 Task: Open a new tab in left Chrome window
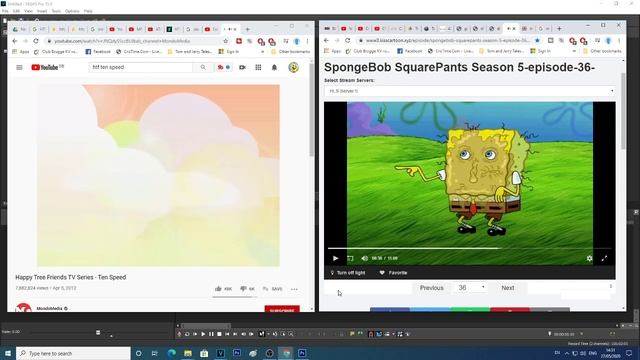[247, 29]
